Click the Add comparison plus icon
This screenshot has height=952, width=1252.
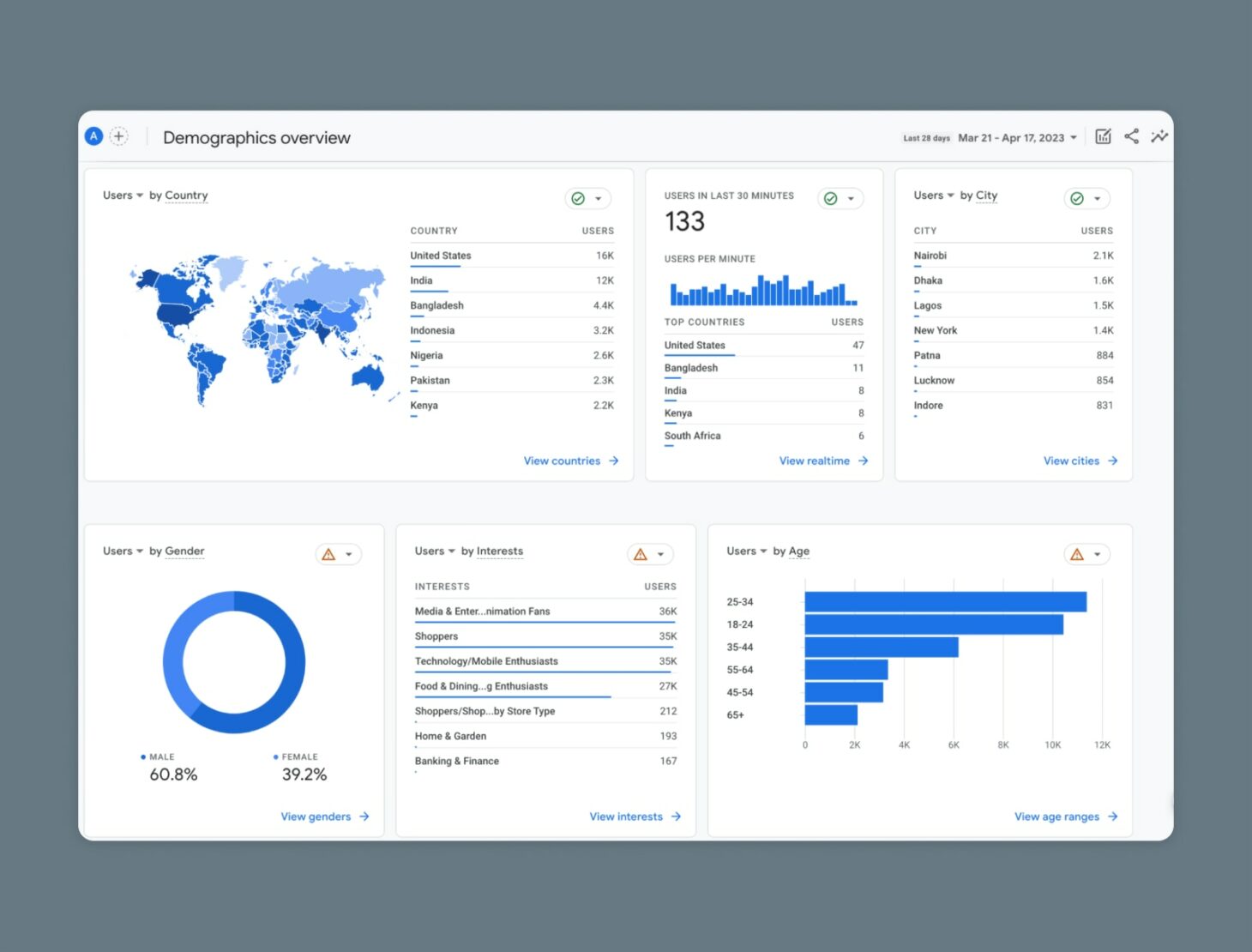119,136
